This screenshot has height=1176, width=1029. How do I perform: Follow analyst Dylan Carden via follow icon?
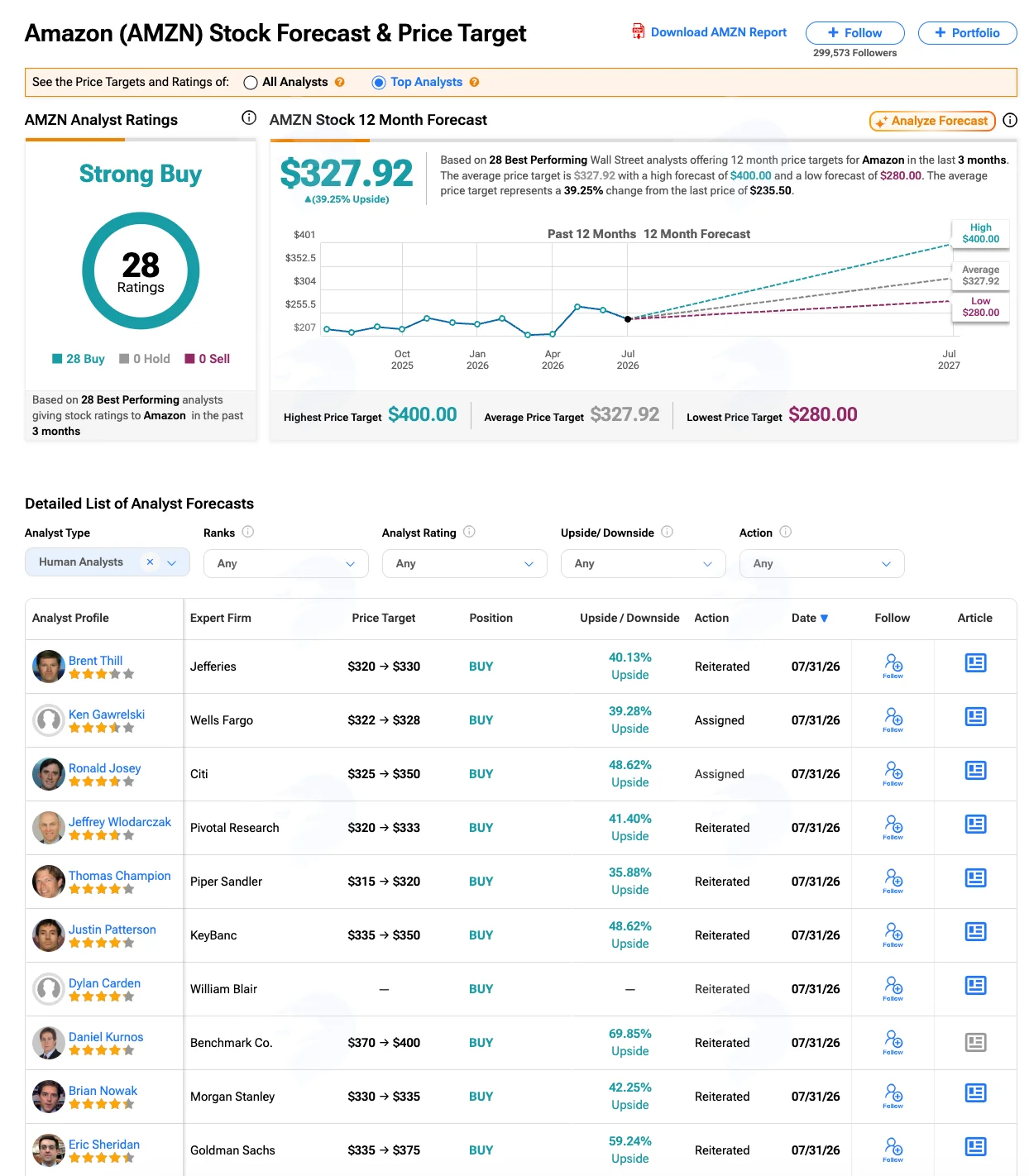893,988
